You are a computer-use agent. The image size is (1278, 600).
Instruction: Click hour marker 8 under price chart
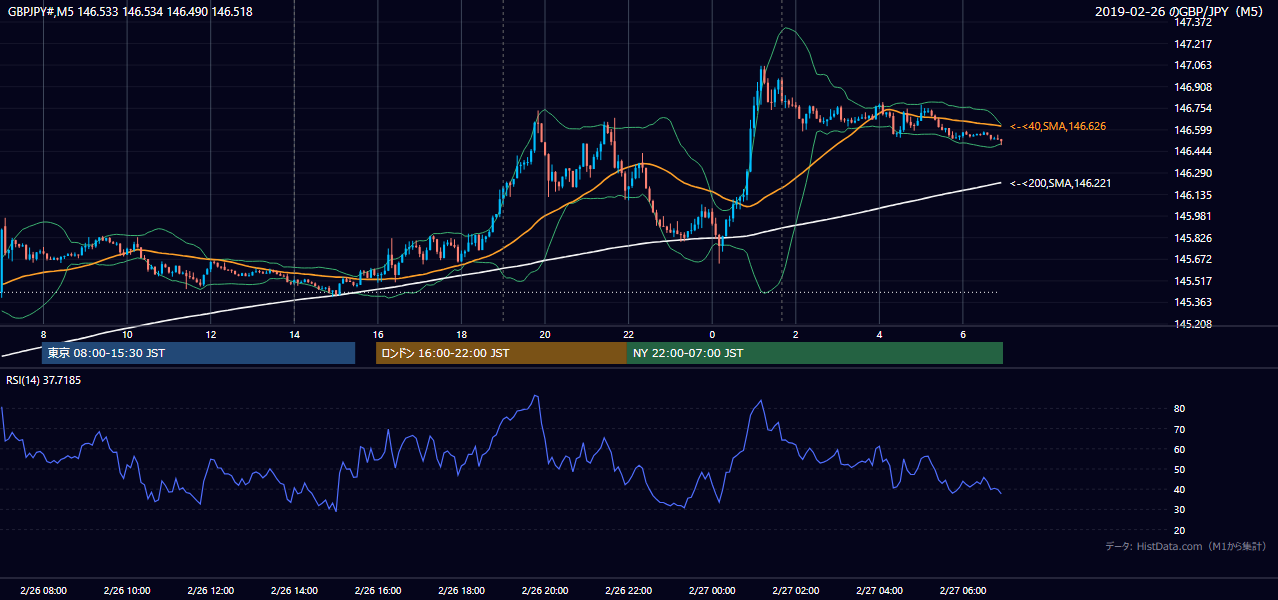tap(43, 334)
